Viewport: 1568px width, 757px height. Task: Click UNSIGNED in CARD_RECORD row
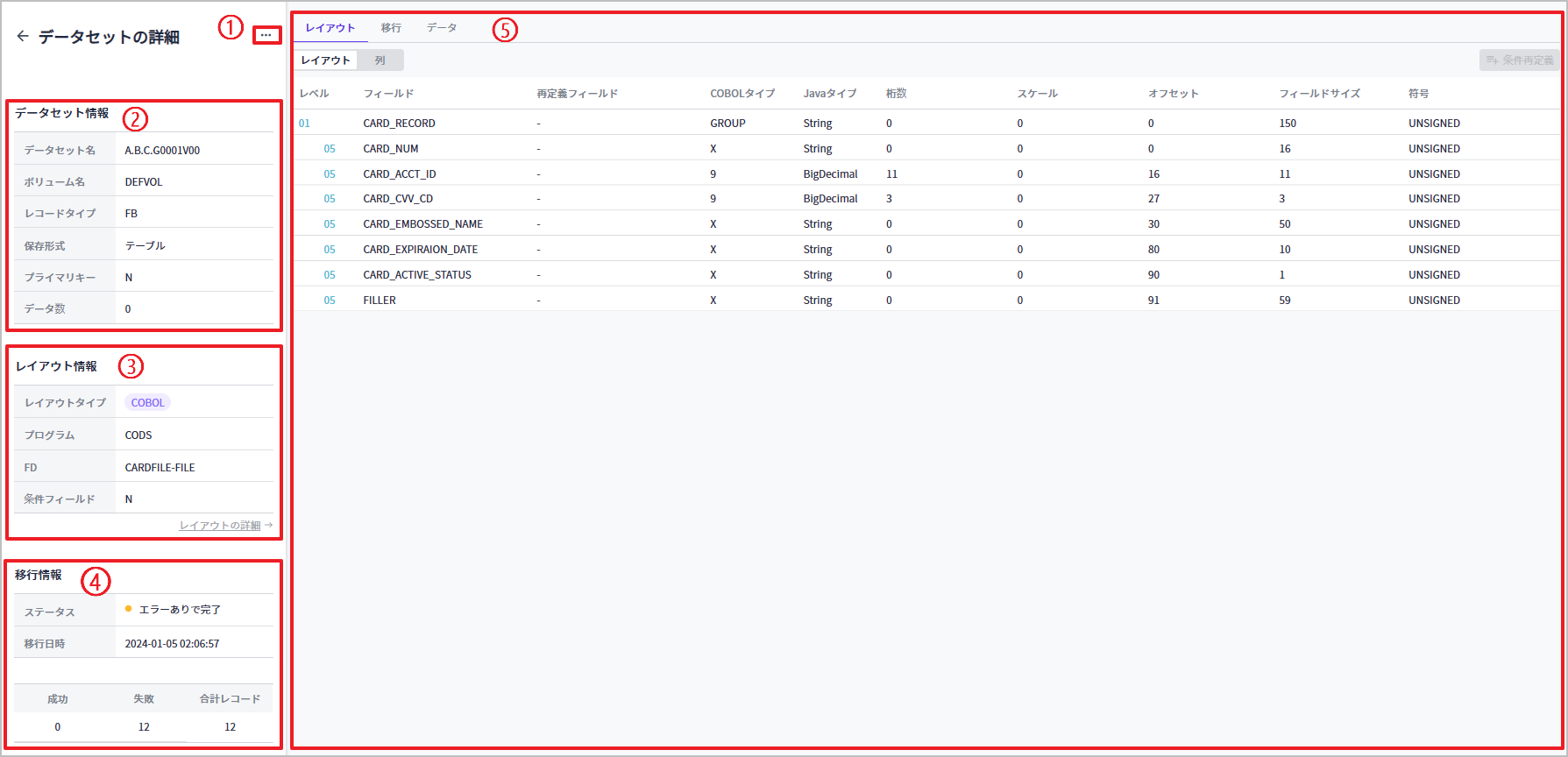coord(1434,124)
